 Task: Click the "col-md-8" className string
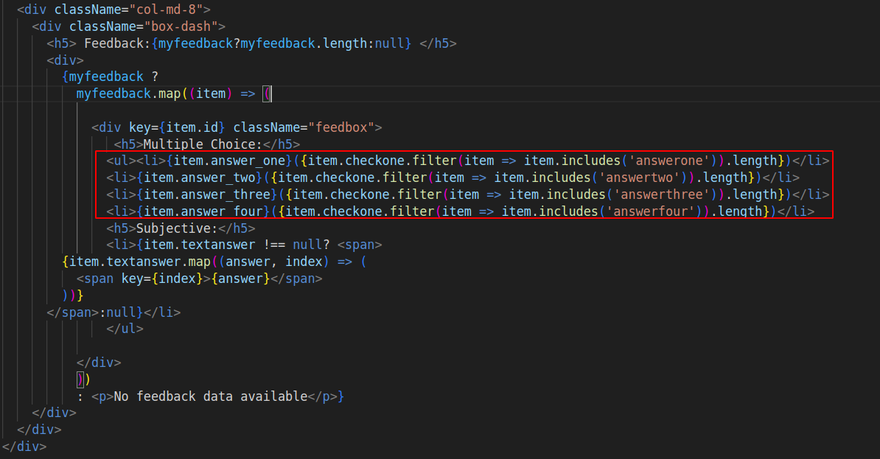(x=172, y=9)
